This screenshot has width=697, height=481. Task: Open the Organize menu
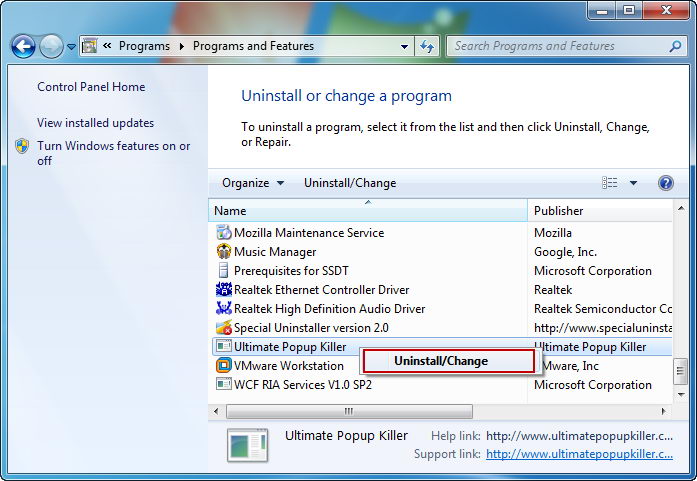pyautogui.click(x=252, y=183)
